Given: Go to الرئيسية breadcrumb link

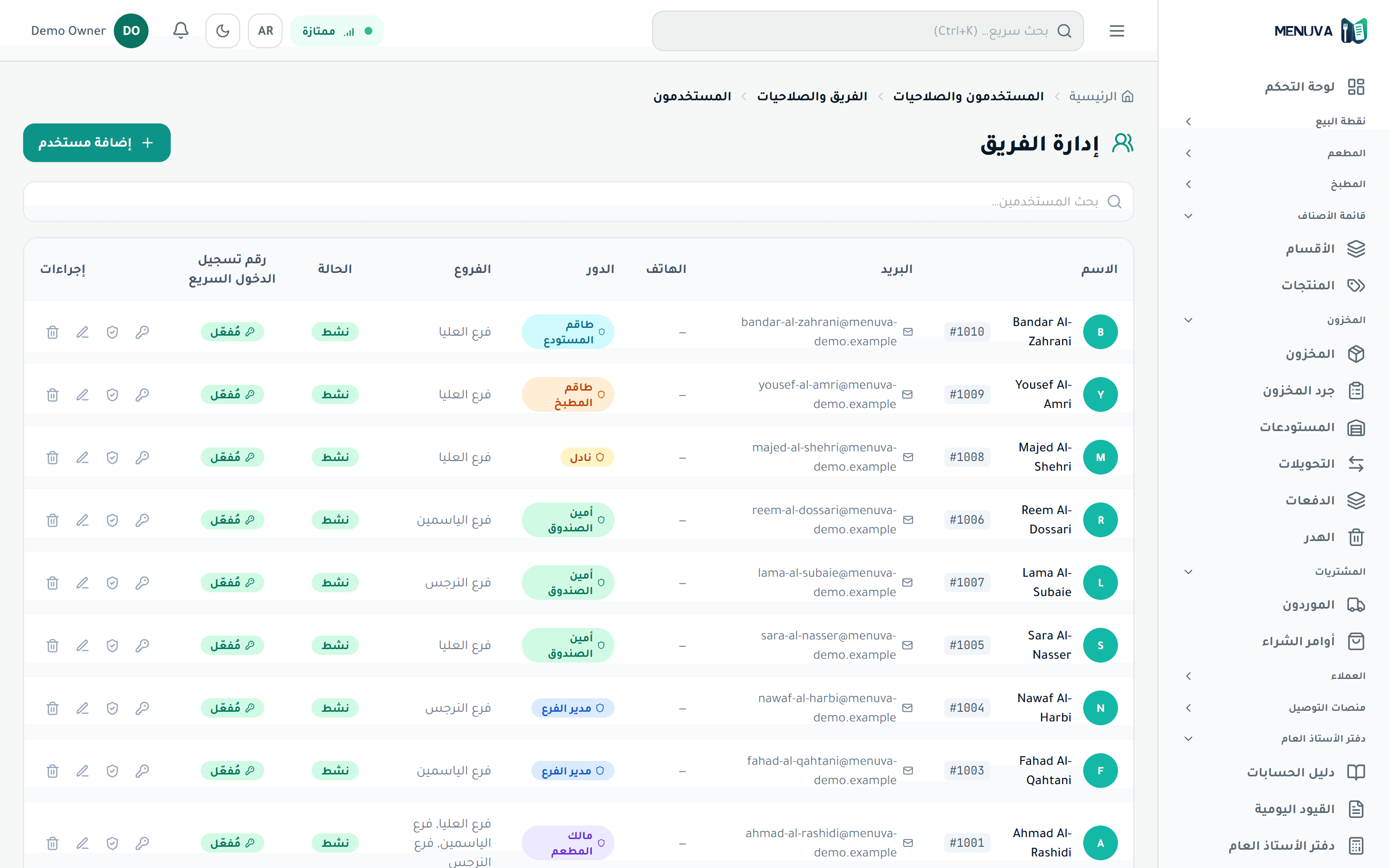Looking at the screenshot, I should tap(1101, 96).
